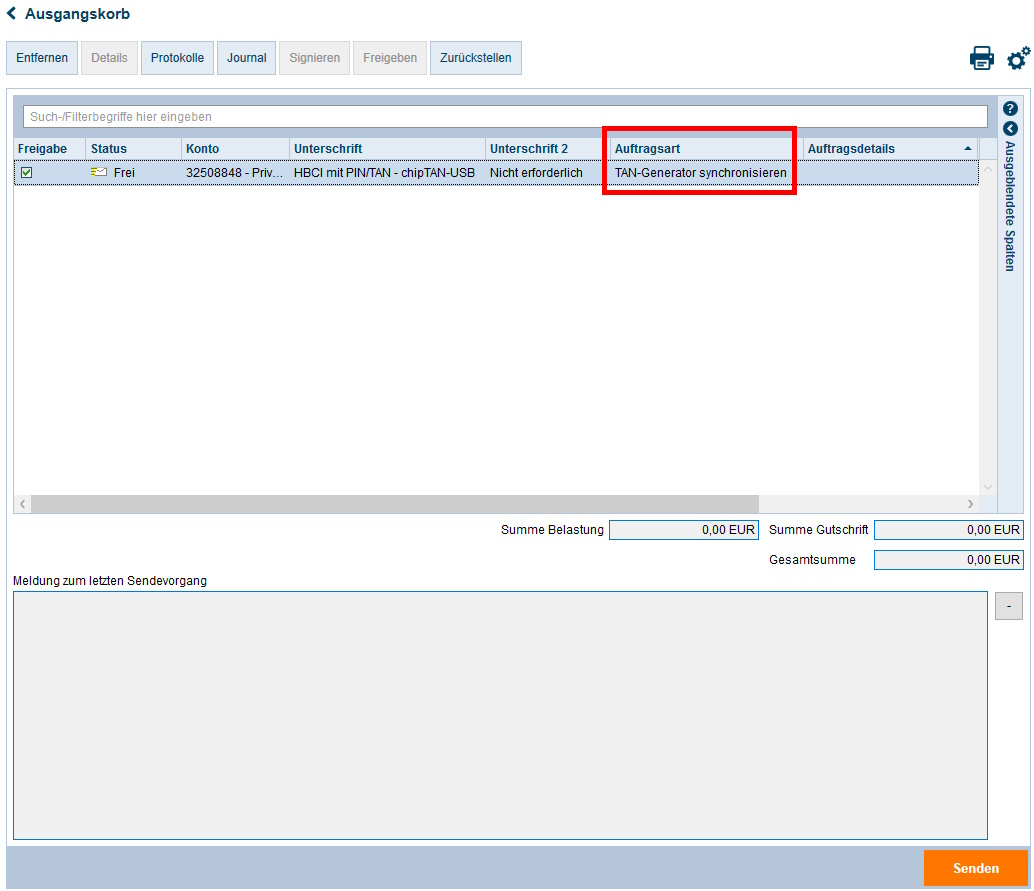
Task: Click the back arrow next to Ausgangskorb
Action: (x=11, y=14)
